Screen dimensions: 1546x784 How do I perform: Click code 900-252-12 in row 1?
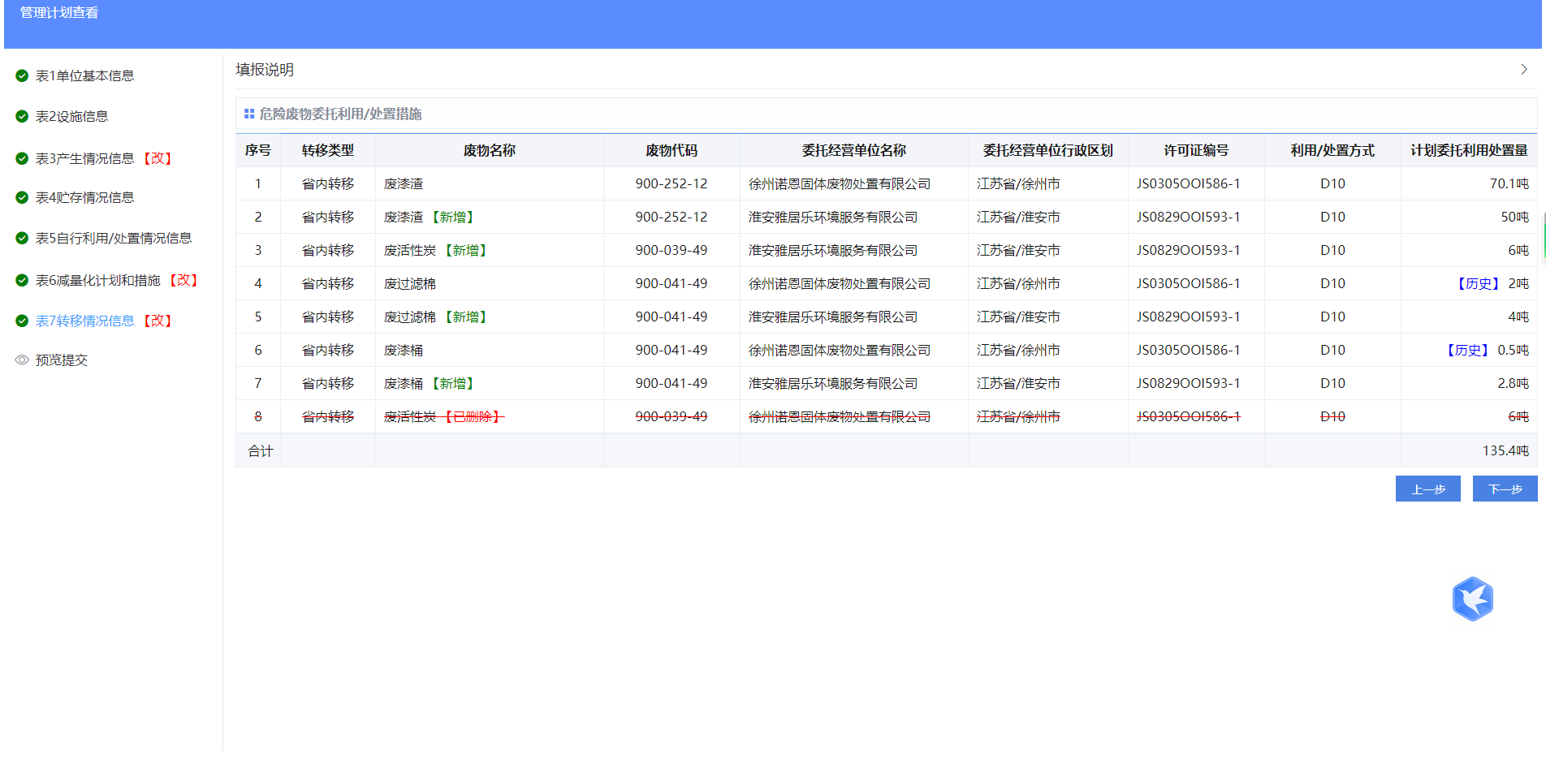(x=672, y=183)
